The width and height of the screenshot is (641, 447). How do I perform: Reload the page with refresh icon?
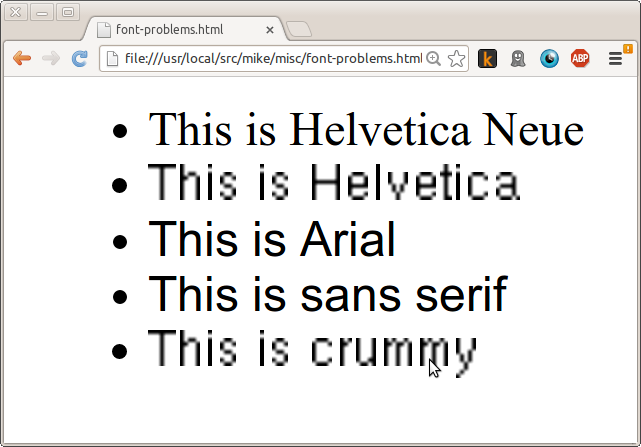click(x=80, y=58)
